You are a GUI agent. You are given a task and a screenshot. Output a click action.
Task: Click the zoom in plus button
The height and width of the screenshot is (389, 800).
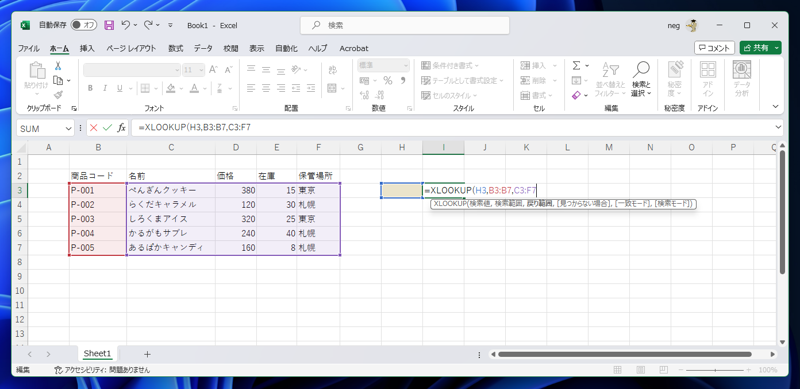pyautogui.click(x=749, y=370)
